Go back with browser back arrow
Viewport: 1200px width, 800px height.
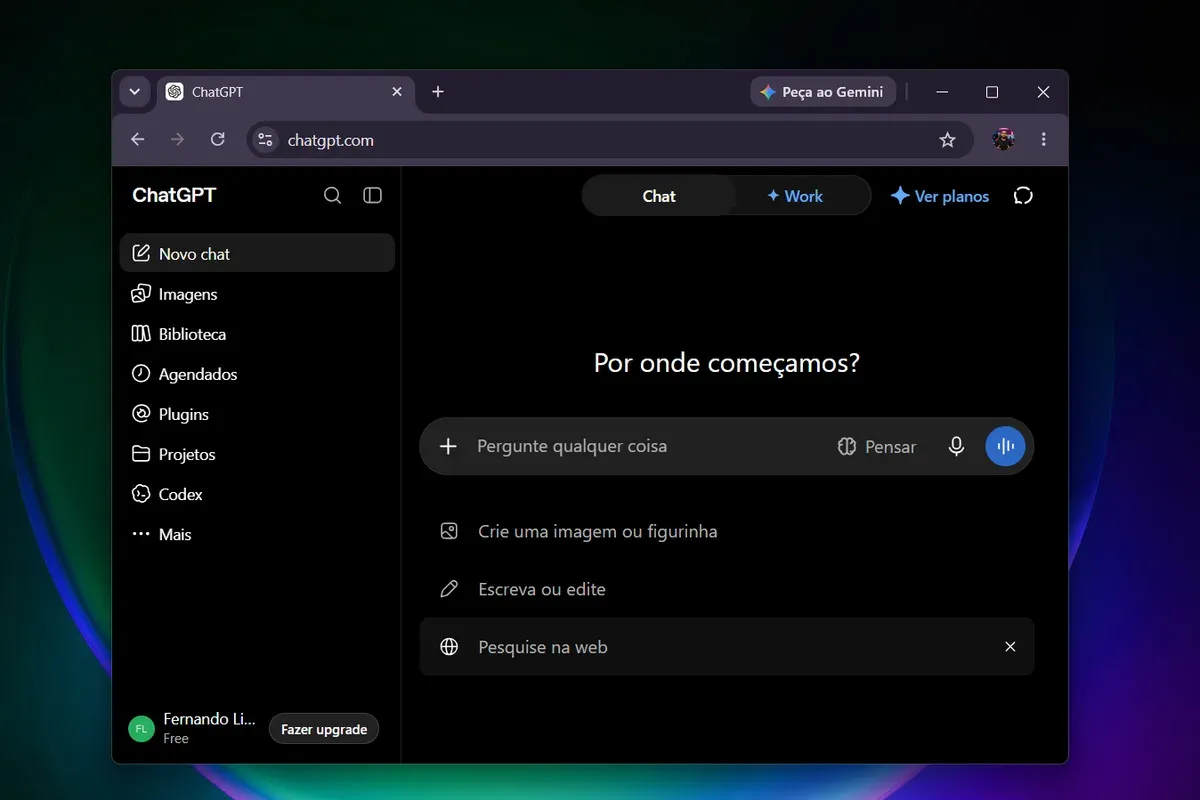pyautogui.click(x=138, y=140)
